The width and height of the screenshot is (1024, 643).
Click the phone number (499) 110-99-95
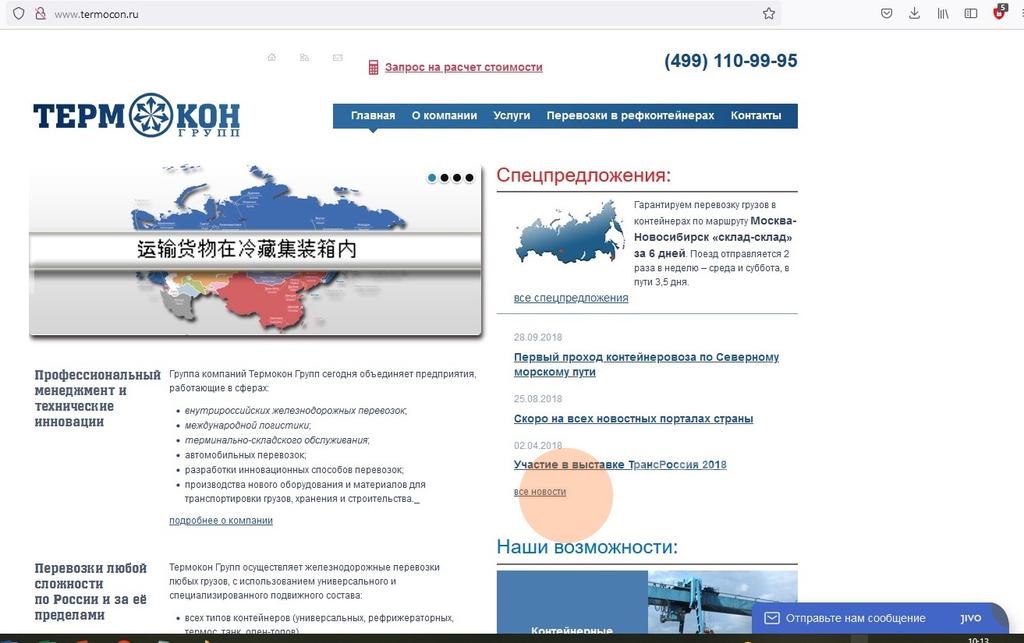[731, 61]
